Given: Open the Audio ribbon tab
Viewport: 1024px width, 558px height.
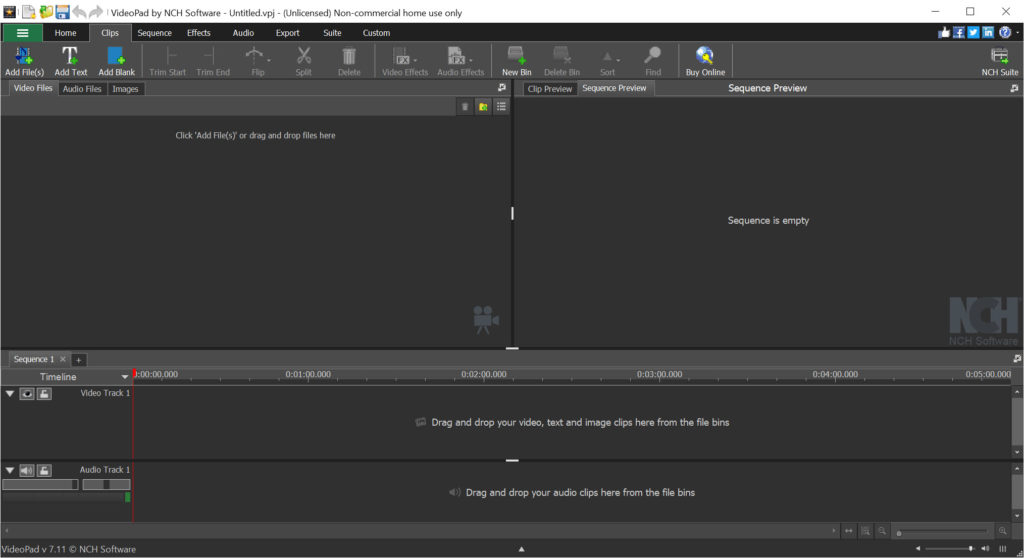Looking at the screenshot, I should pyautogui.click(x=243, y=33).
